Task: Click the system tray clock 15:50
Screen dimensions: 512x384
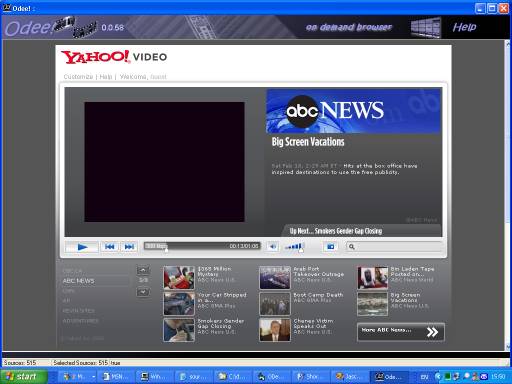Action: click(x=498, y=377)
